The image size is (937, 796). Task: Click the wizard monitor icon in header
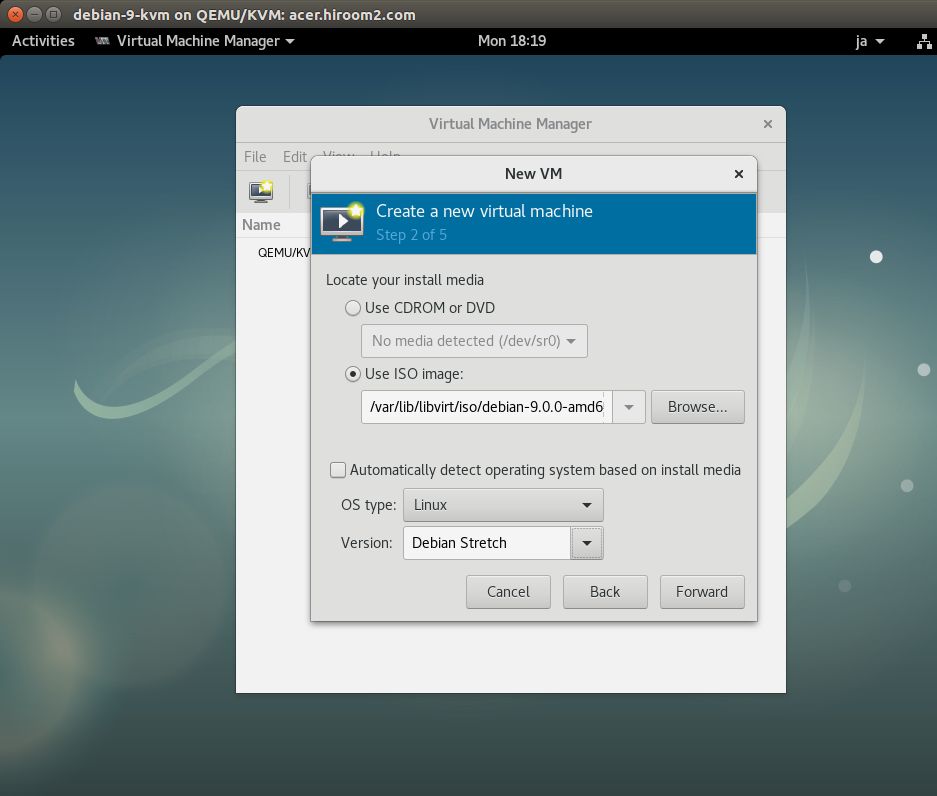pyautogui.click(x=341, y=222)
